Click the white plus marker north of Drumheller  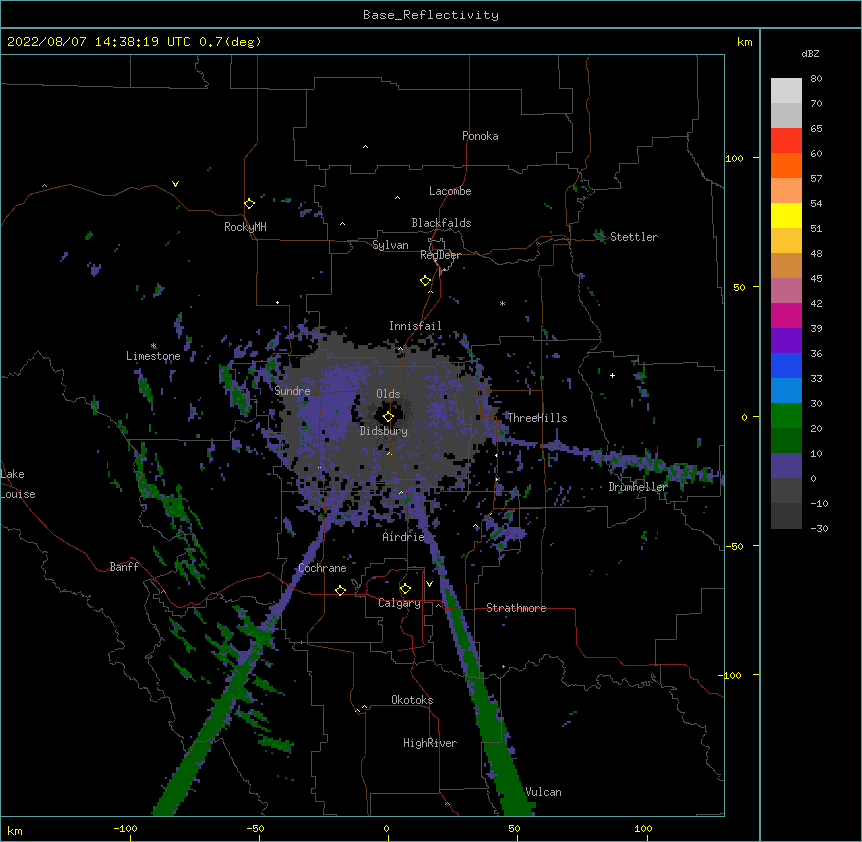point(612,375)
